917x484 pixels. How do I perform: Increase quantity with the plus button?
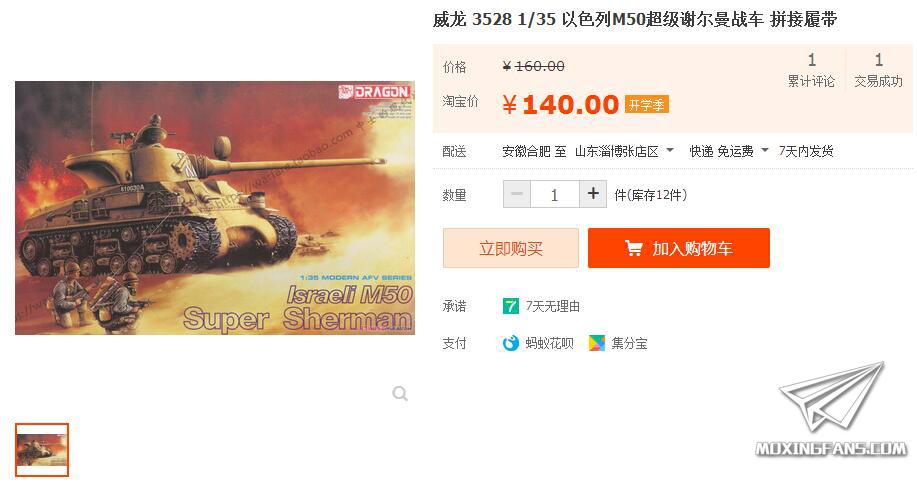point(593,194)
